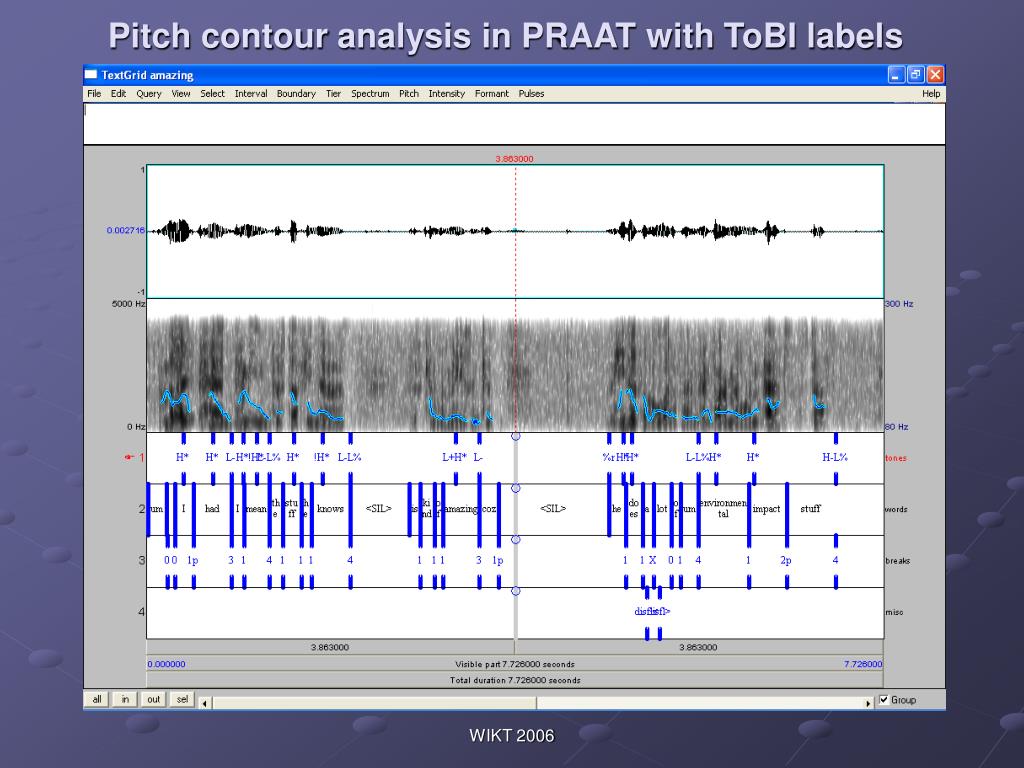1024x768 pixels.
Task: Select the tones tier name label
Action: click(x=896, y=458)
